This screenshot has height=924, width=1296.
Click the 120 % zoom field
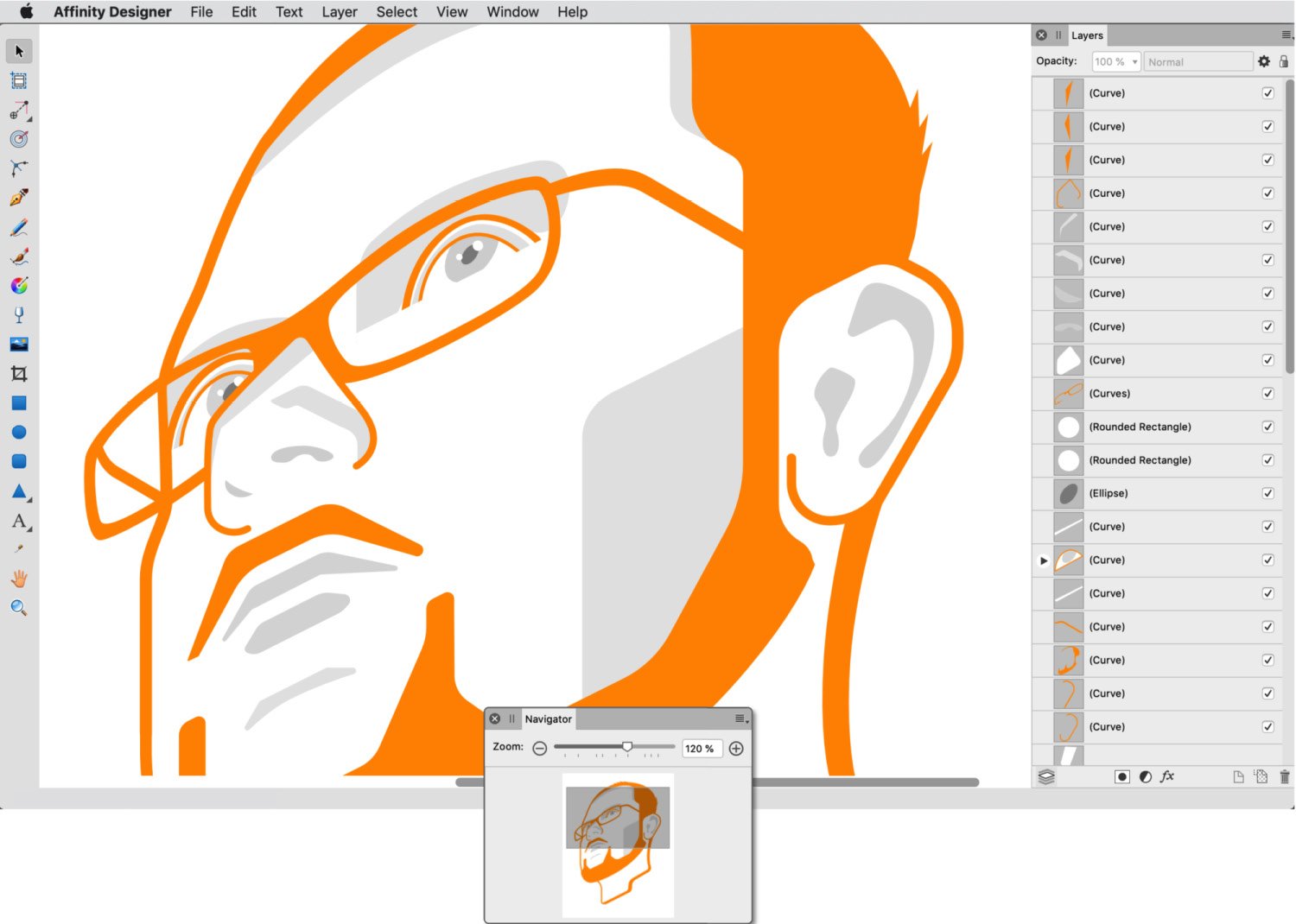[702, 749]
